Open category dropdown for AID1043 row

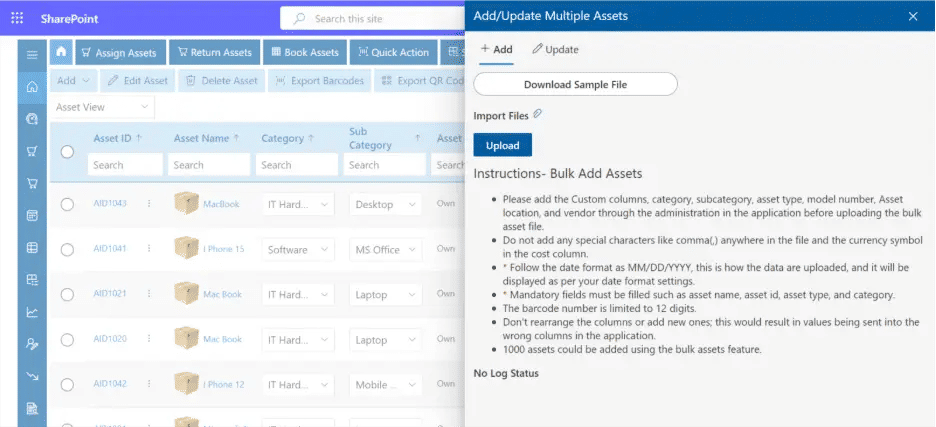298,205
